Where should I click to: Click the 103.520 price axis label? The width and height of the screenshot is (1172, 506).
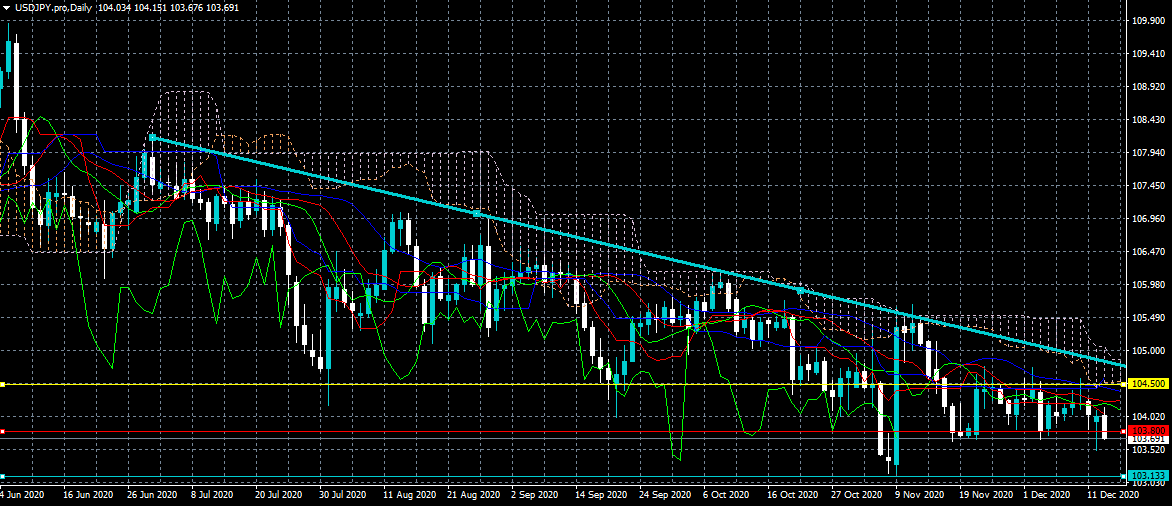pyautogui.click(x=1147, y=450)
